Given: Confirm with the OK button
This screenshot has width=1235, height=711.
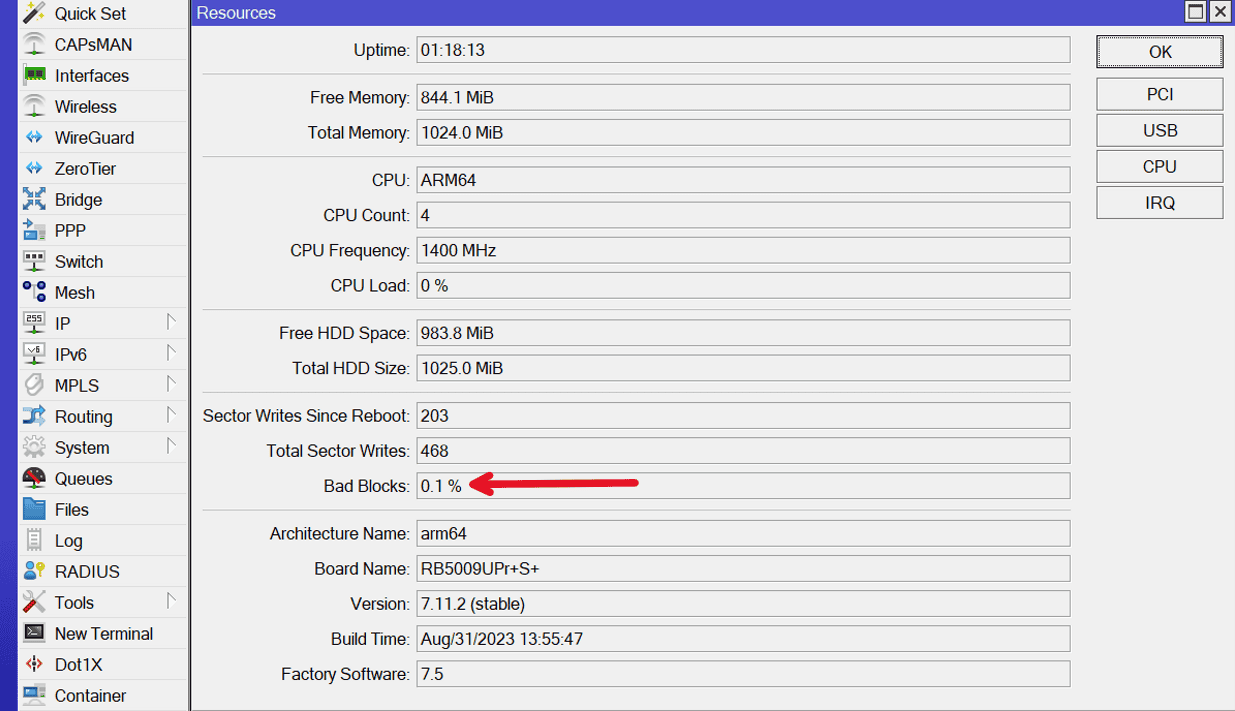Looking at the screenshot, I should pyautogui.click(x=1159, y=52).
